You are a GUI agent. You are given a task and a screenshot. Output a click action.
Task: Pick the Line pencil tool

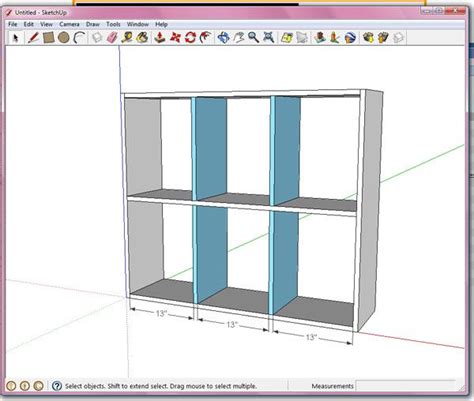pyautogui.click(x=33, y=37)
